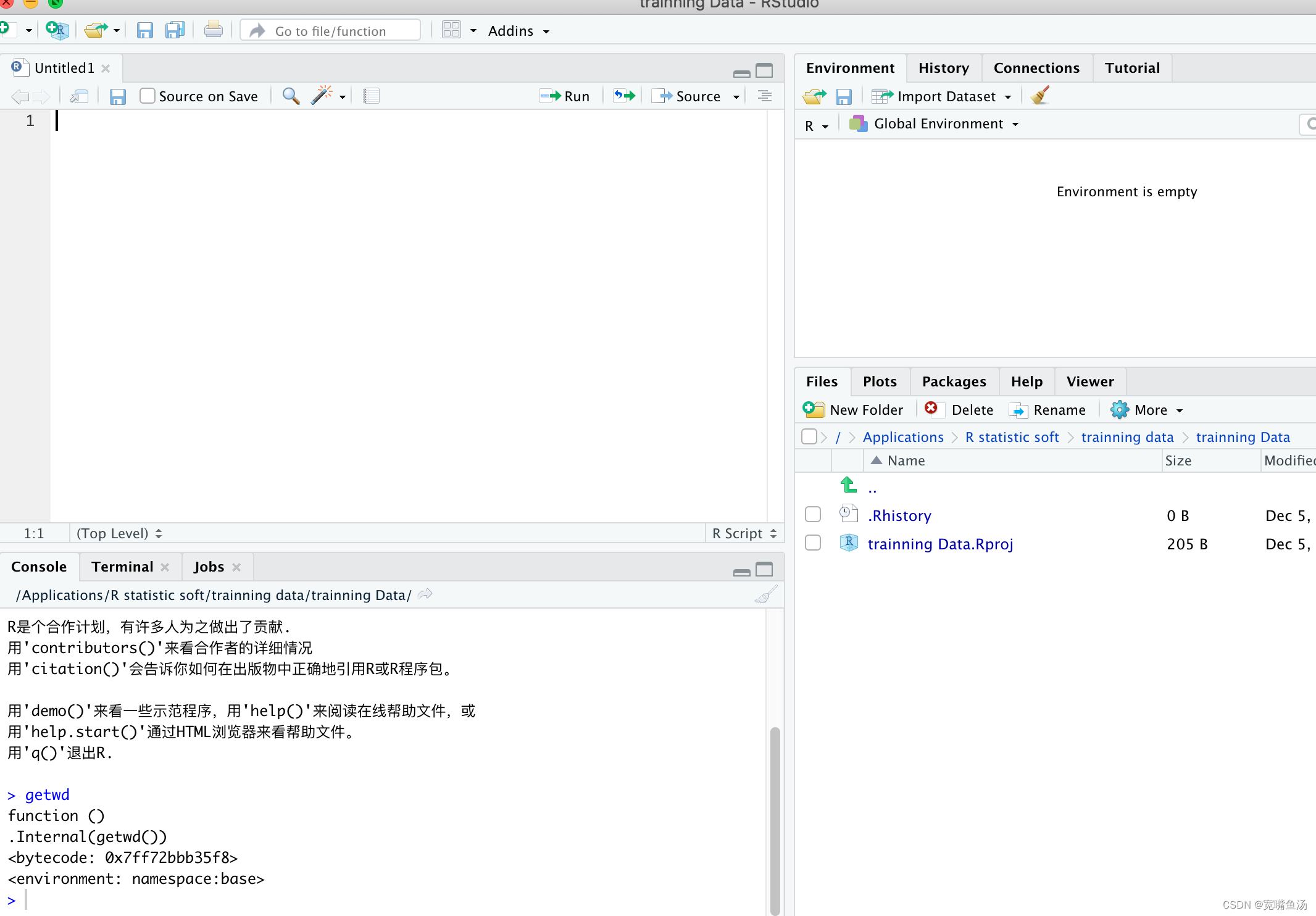Click the compile report notebook icon

point(371,96)
